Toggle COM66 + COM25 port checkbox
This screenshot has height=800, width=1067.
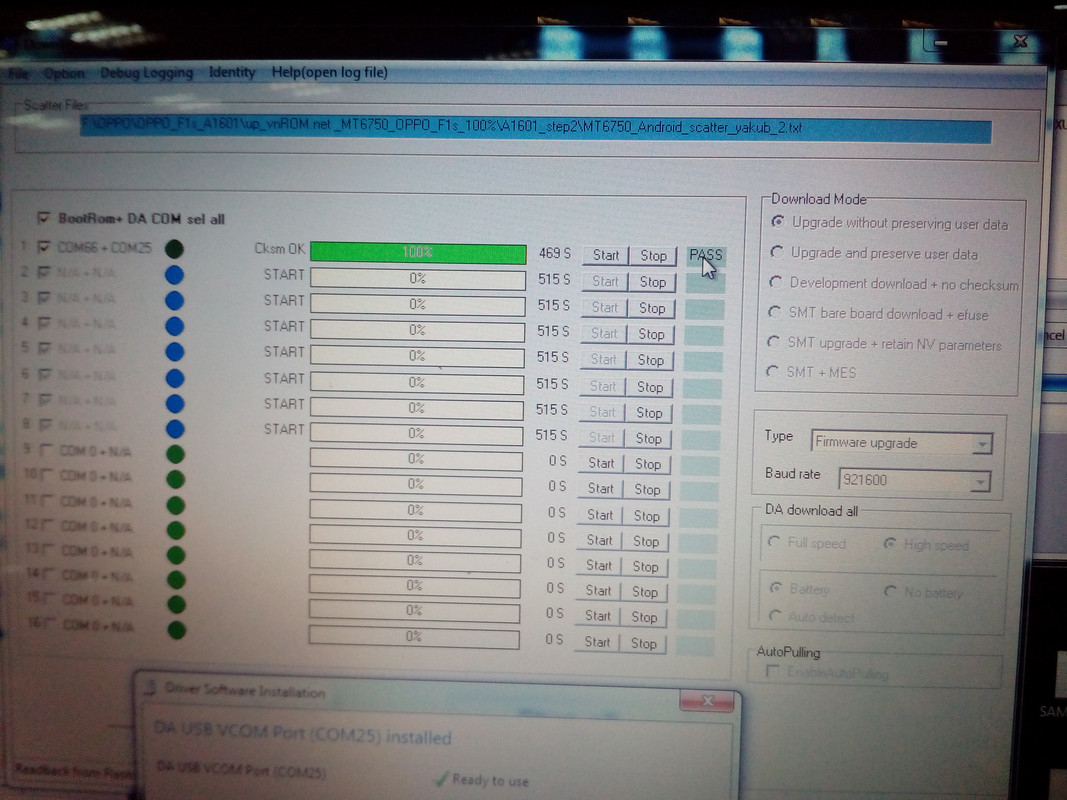click(44, 246)
